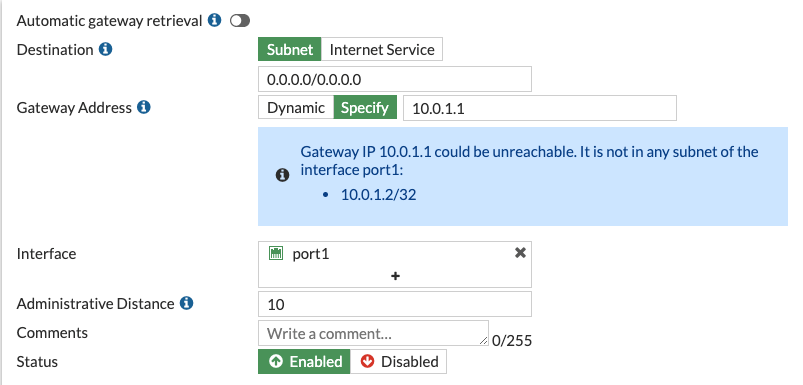The height and width of the screenshot is (385, 803).
Task: Click the Comments field label
Action: click(x=52, y=333)
